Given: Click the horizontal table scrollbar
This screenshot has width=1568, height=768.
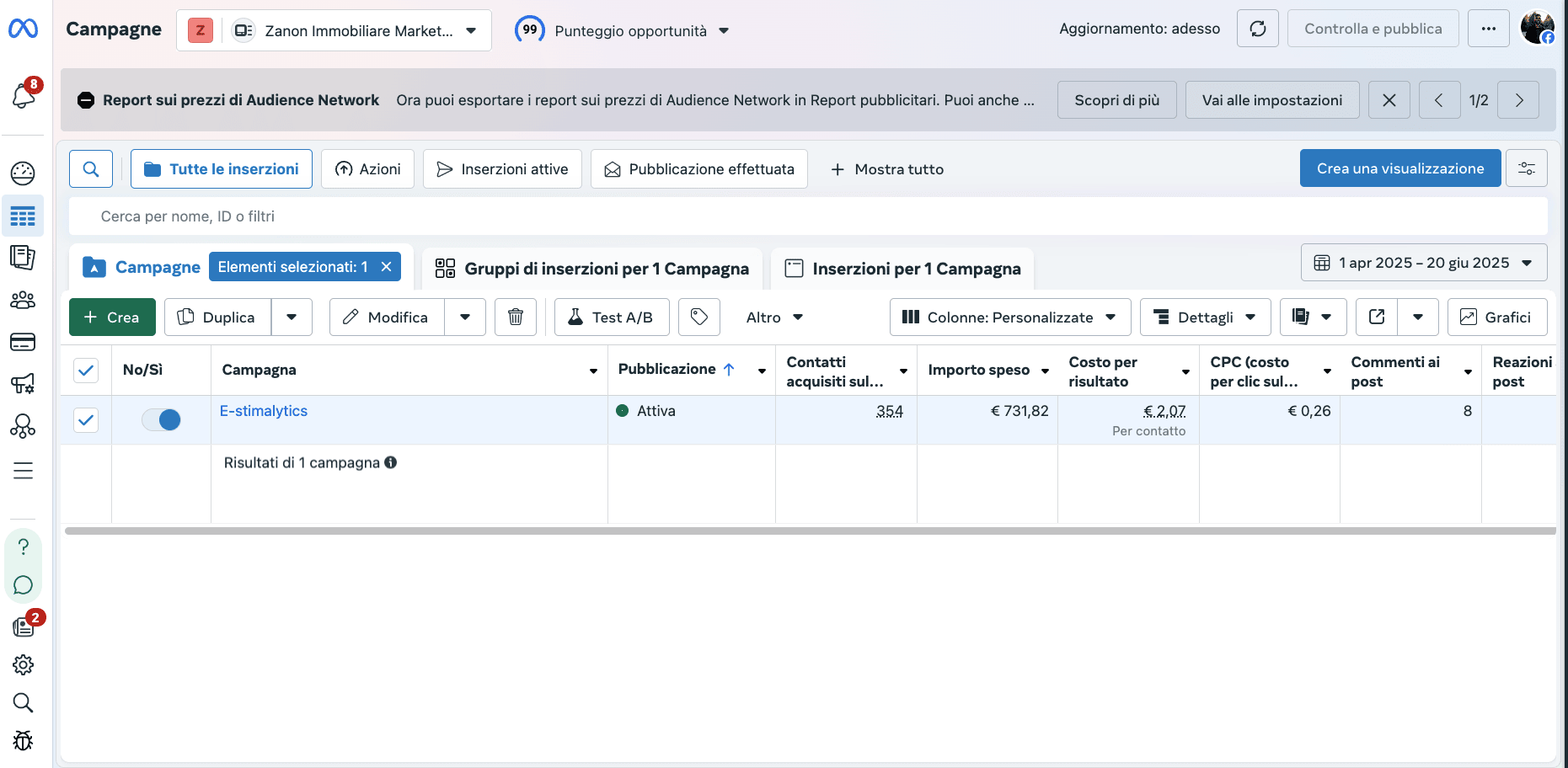Looking at the screenshot, I should coord(809,531).
